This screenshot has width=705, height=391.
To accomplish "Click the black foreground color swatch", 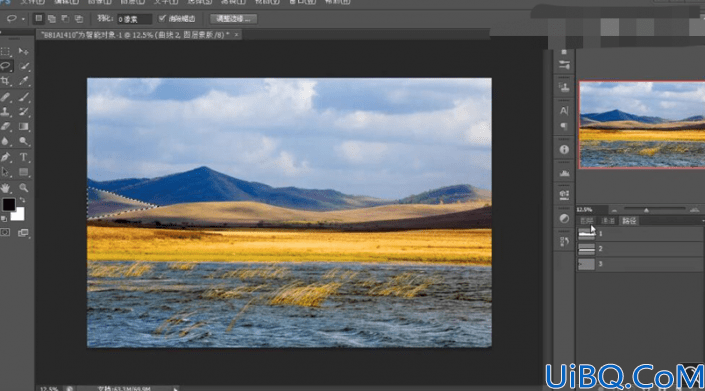I will tap(9, 204).
